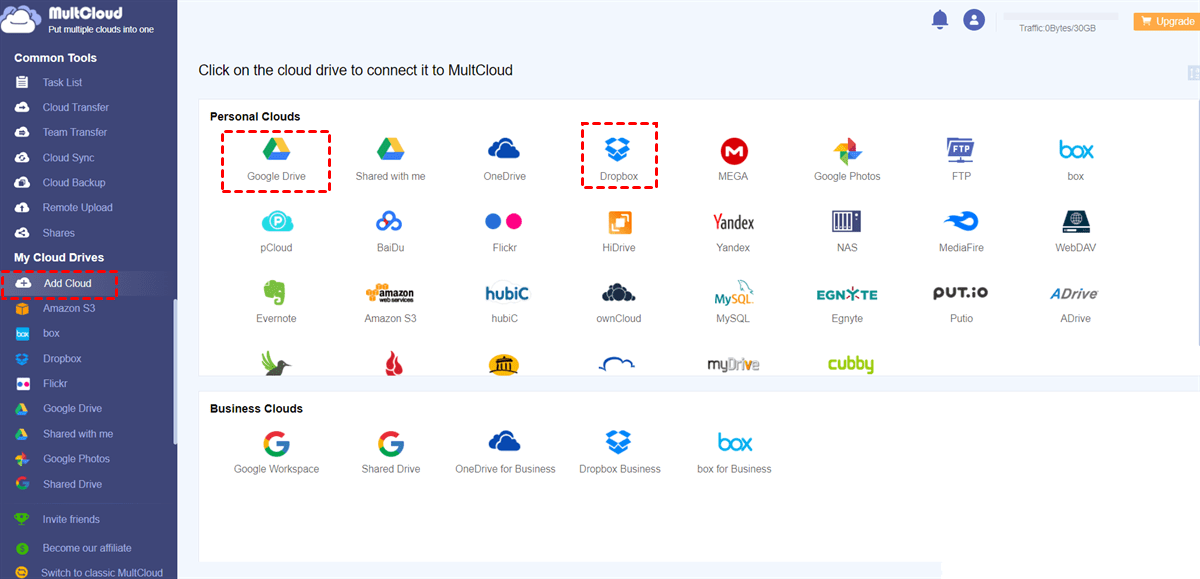This screenshot has height=579, width=1200.
Task: Select Amazon S3 in Personal Clouds grid
Action: click(390, 302)
